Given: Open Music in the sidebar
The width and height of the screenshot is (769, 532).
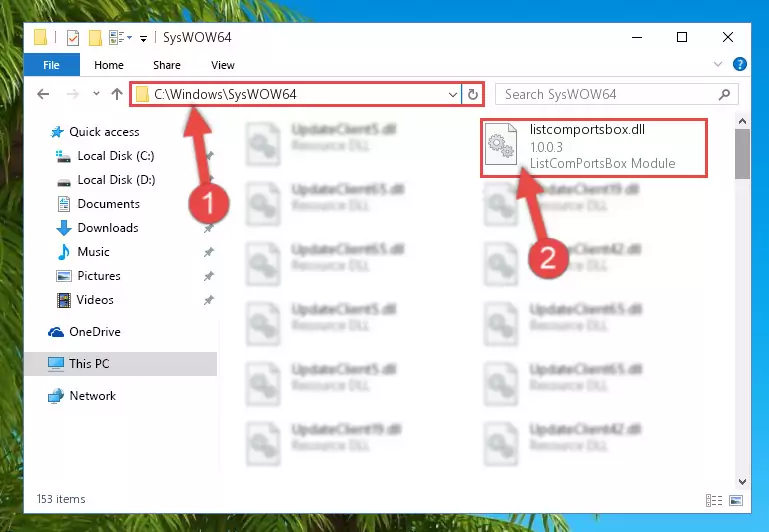Looking at the screenshot, I should [93, 252].
